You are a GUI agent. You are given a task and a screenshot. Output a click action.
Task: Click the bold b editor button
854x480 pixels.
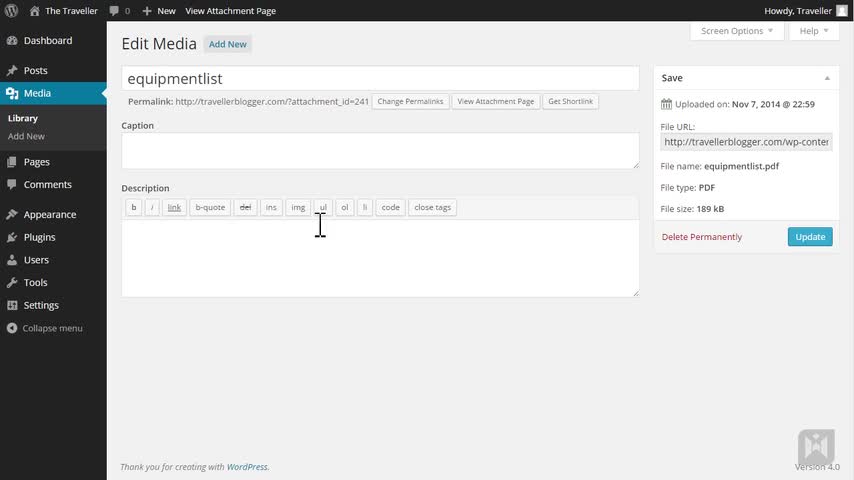point(133,207)
